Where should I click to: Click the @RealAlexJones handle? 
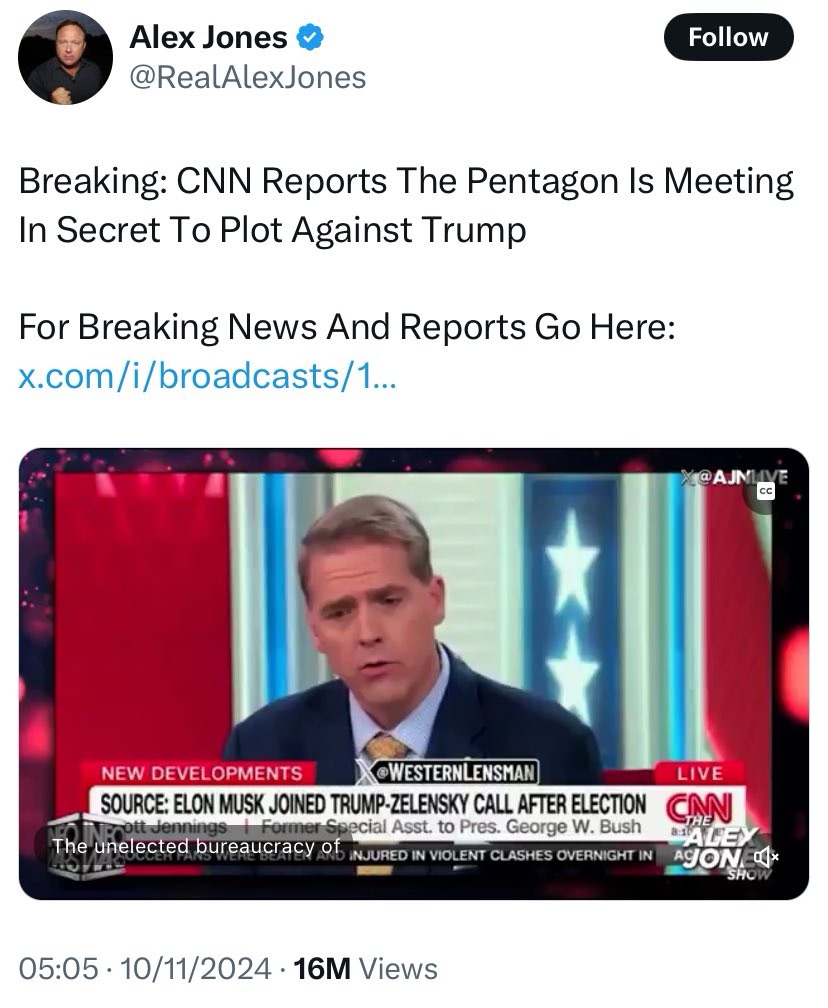point(248,78)
